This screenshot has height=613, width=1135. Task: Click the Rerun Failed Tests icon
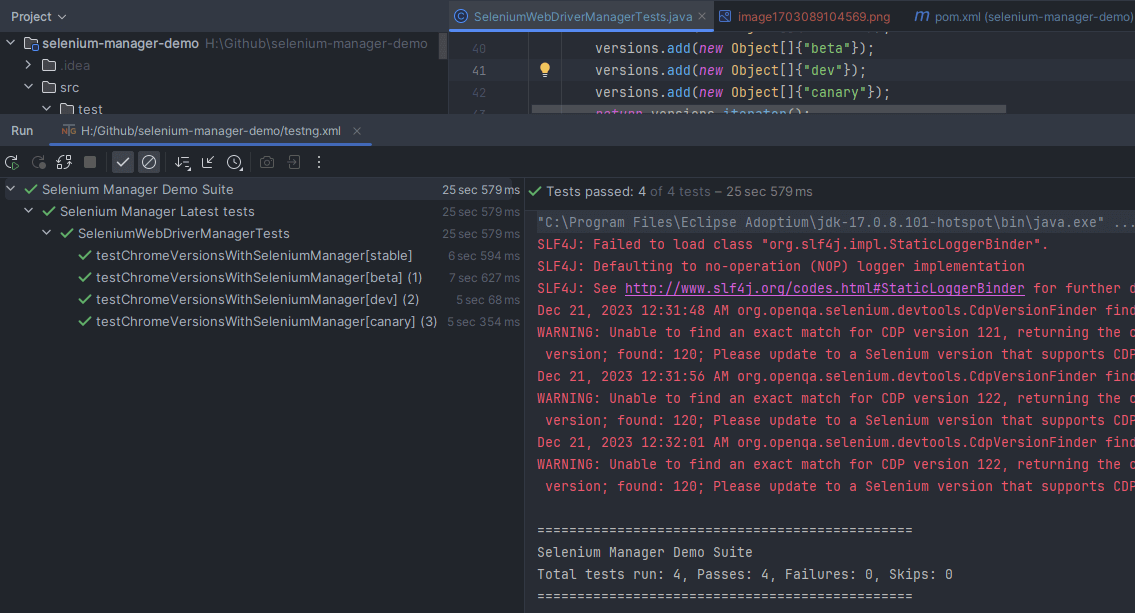38,162
